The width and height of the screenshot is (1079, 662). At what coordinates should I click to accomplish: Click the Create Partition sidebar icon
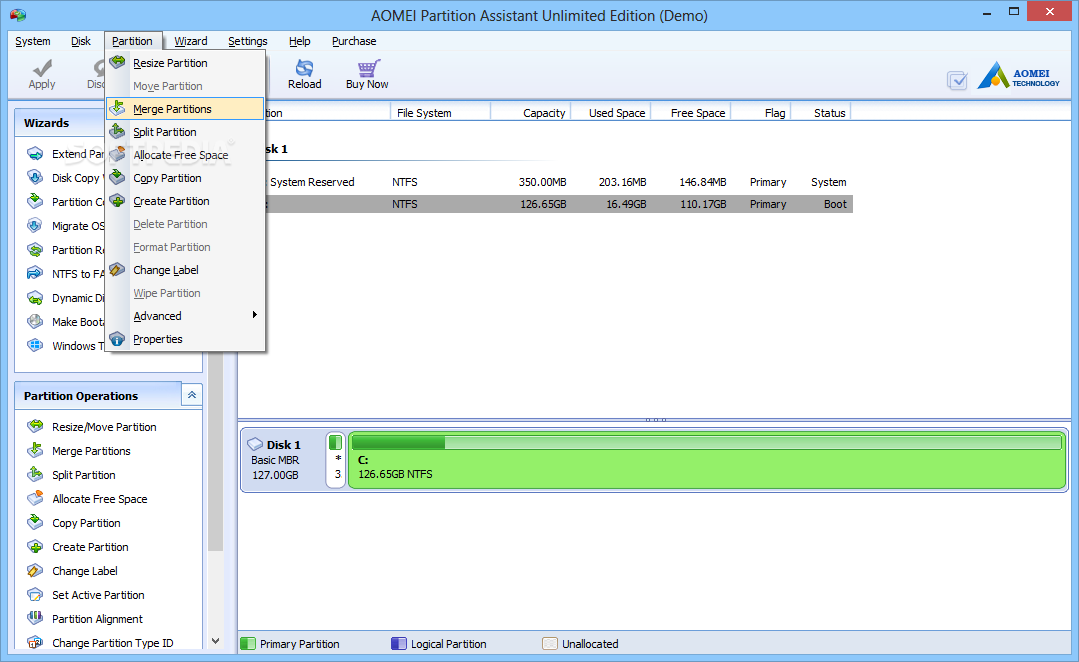[x=35, y=546]
